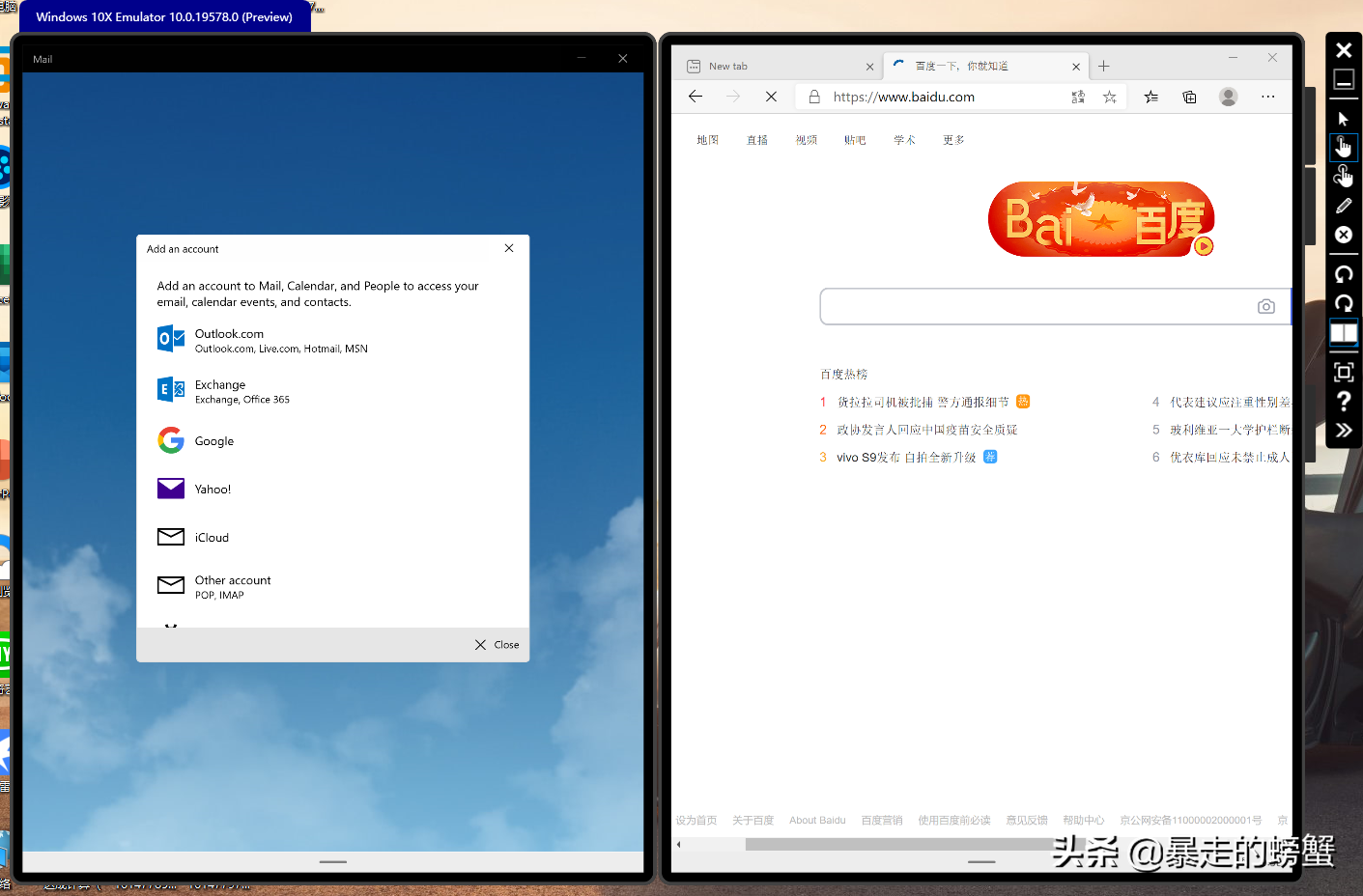Open the Favorites list in Edge
Screen dimensions: 1363x896
[x=1150, y=97]
